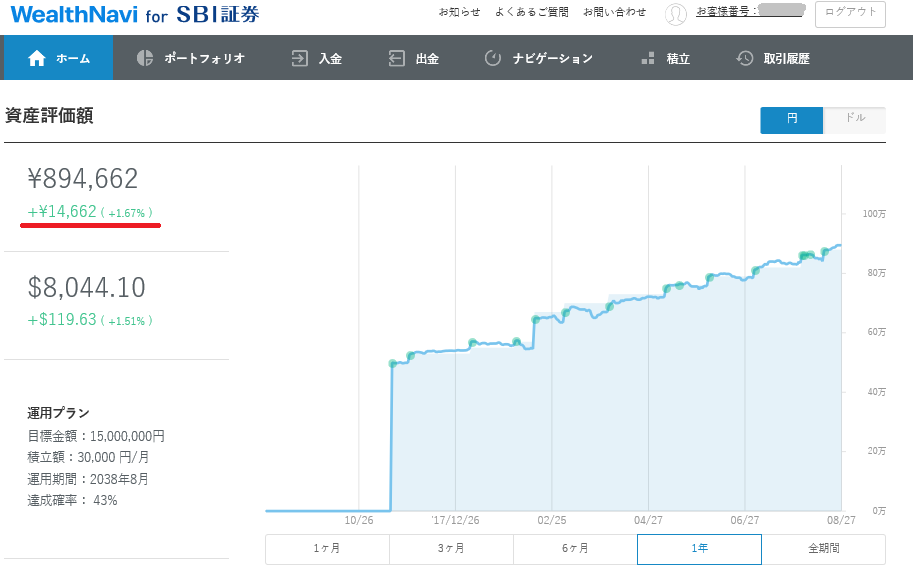Click the 積立額：30,000 円/月 line
913x587 pixels.
click(88, 457)
